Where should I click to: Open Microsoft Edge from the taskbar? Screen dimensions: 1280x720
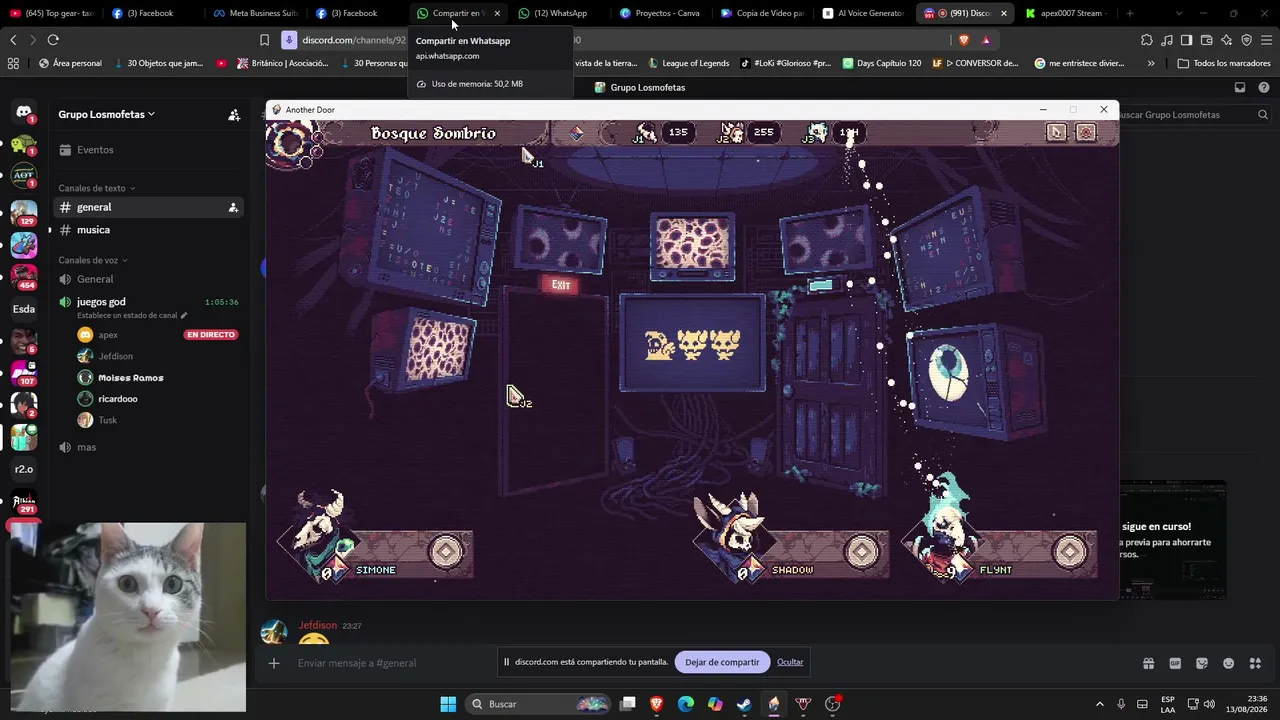(686, 704)
